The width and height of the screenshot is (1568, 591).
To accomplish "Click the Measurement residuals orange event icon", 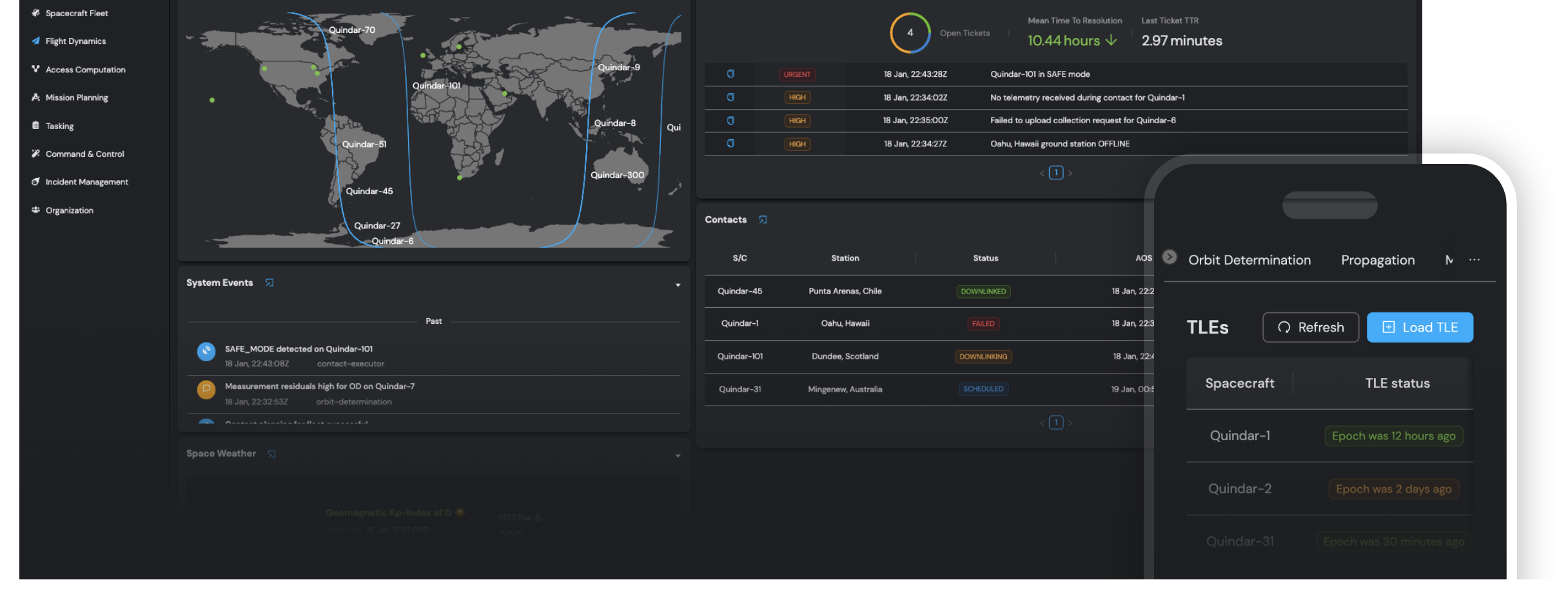I will 206,390.
